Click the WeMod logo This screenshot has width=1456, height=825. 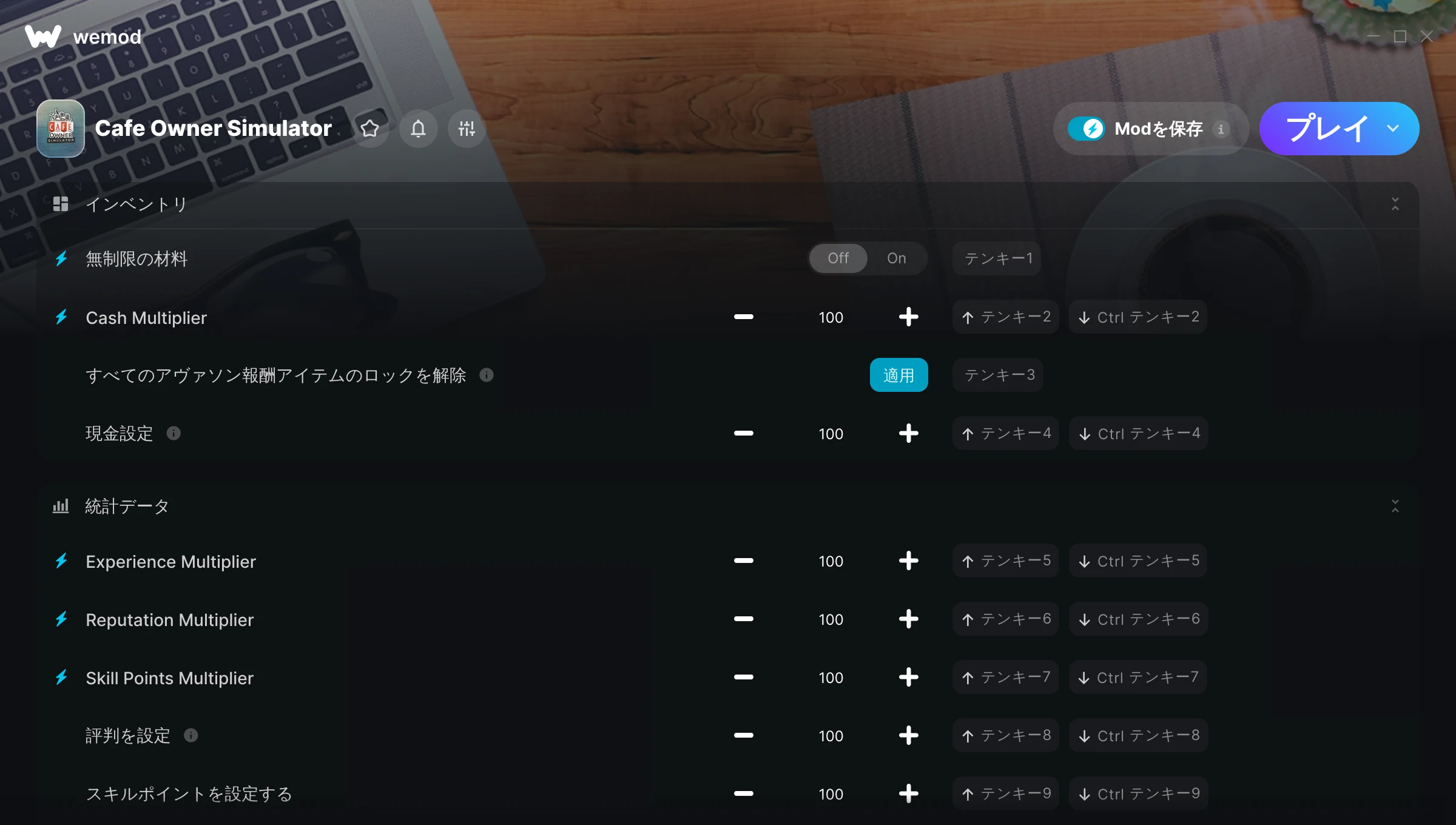(83, 37)
